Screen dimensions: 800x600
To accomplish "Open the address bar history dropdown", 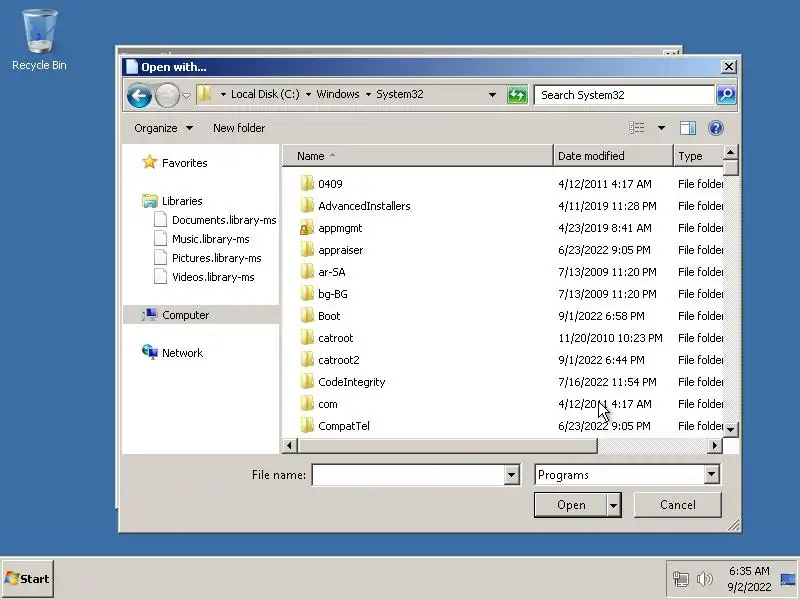I will click(492, 95).
